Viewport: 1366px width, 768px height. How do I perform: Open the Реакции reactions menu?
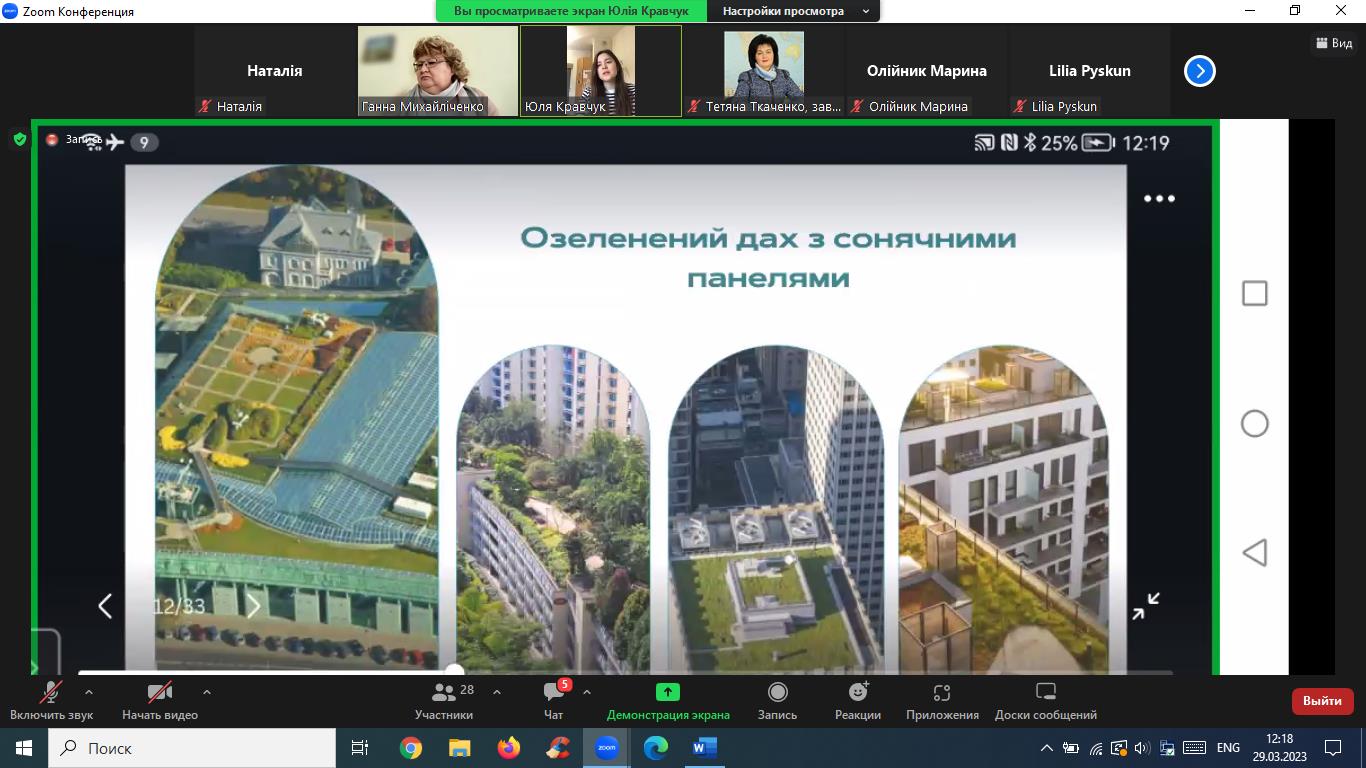point(858,700)
